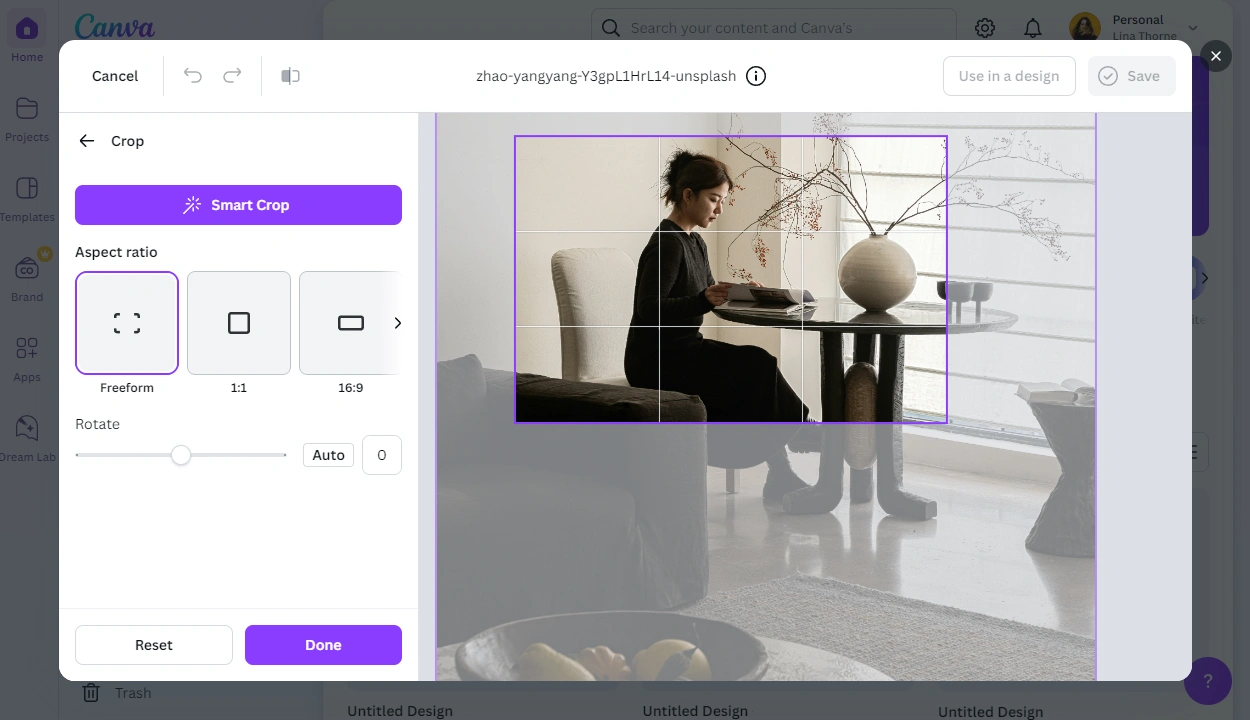Image resolution: width=1250 pixels, height=720 pixels.
Task: Click the Use in a design button
Action: (x=1009, y=76)
